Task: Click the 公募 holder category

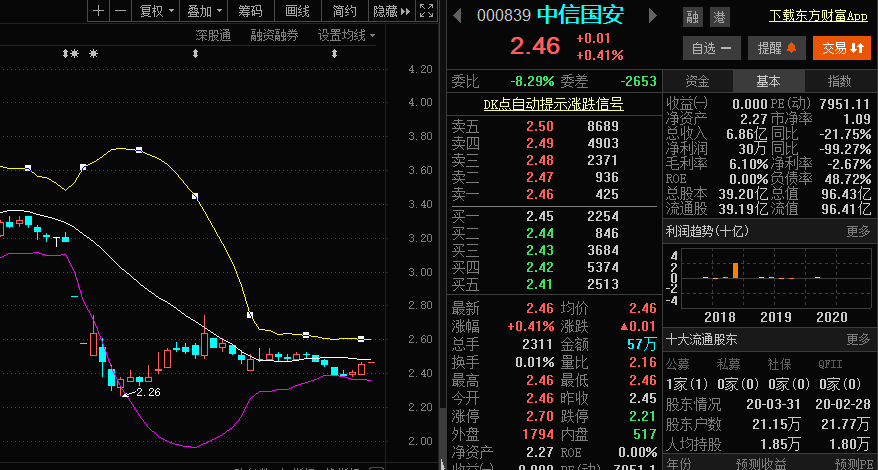Action: pyautogui.click(x=678, y=364)
